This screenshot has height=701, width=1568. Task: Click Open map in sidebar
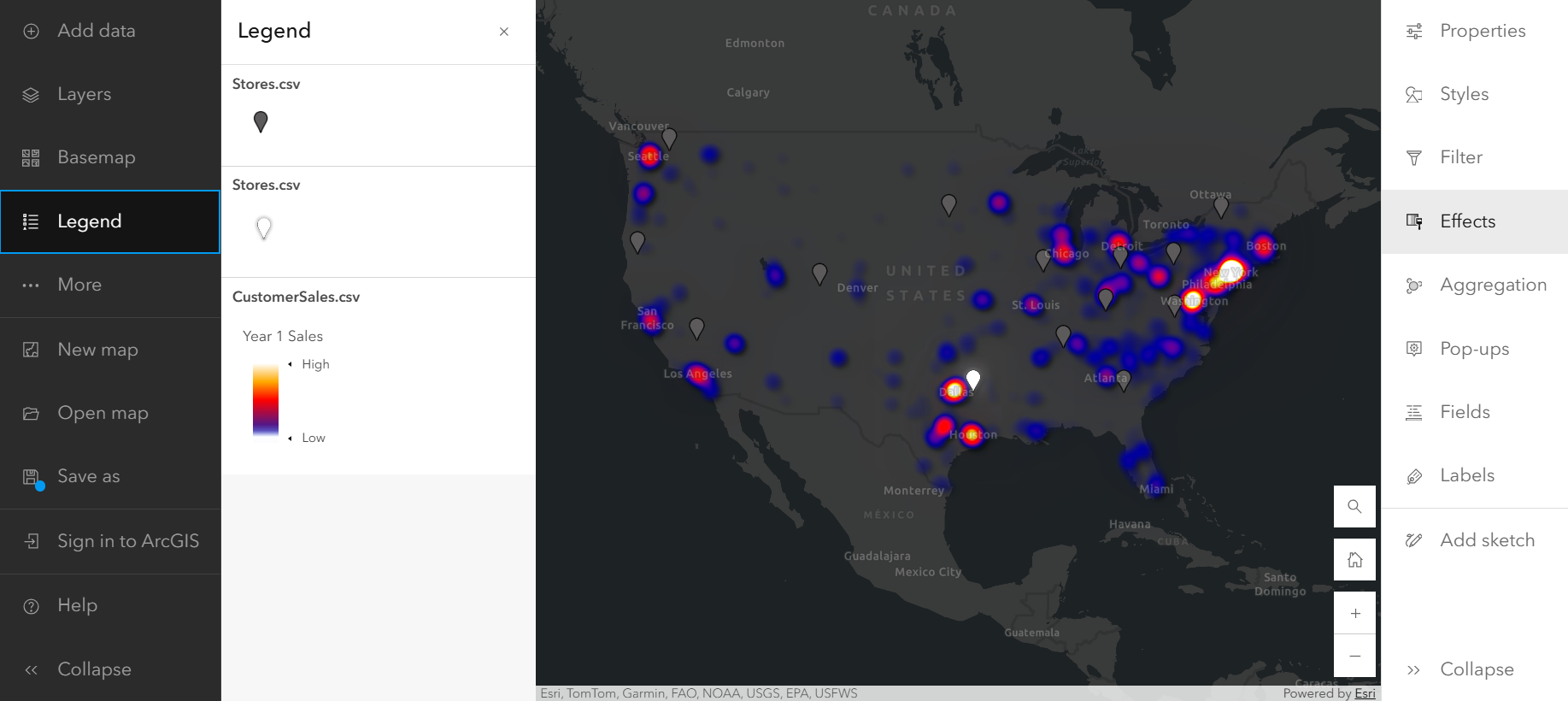click(x=110, y=413)
